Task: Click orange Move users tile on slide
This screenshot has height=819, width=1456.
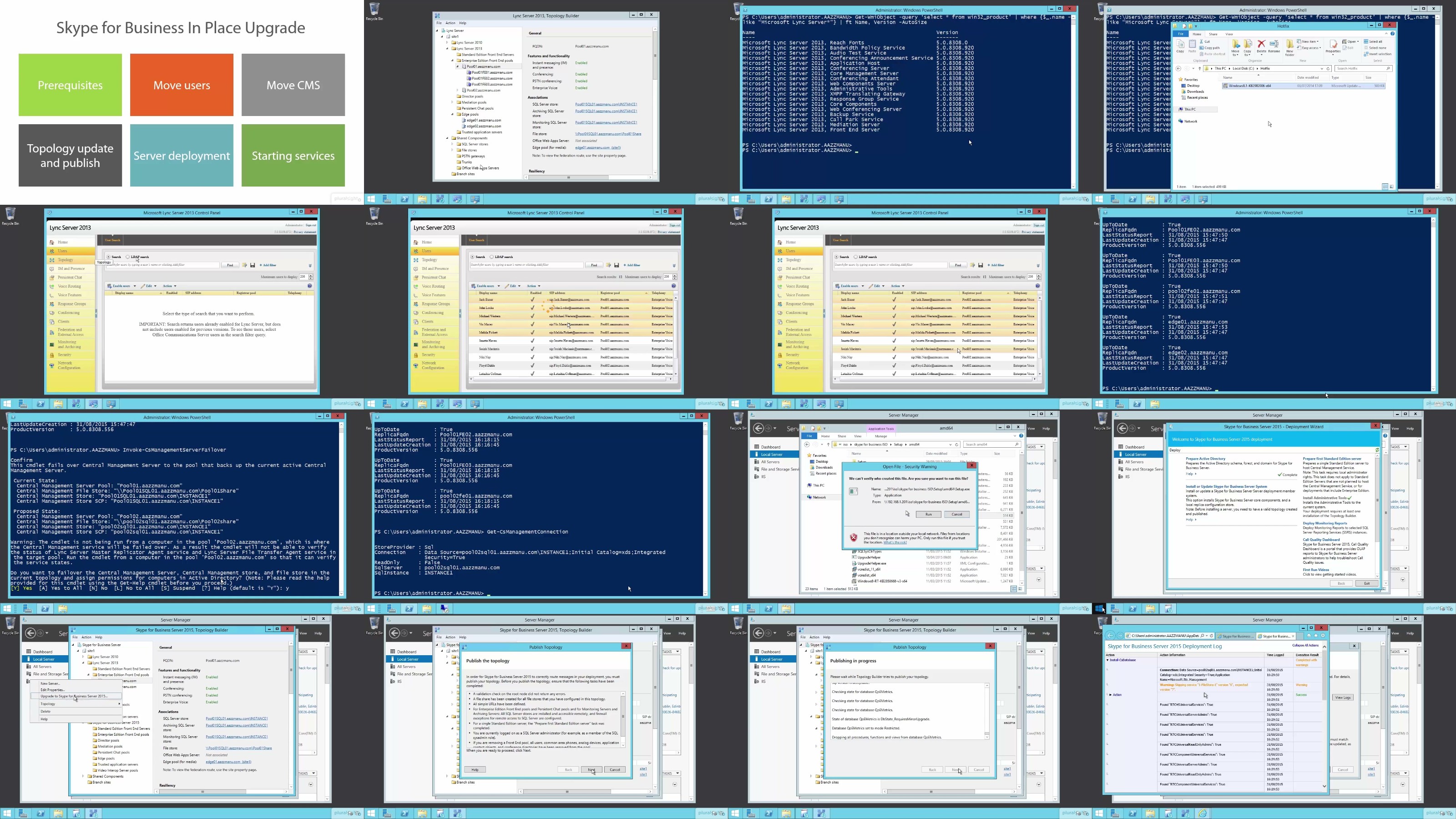Action: click(x=182, y=85)
